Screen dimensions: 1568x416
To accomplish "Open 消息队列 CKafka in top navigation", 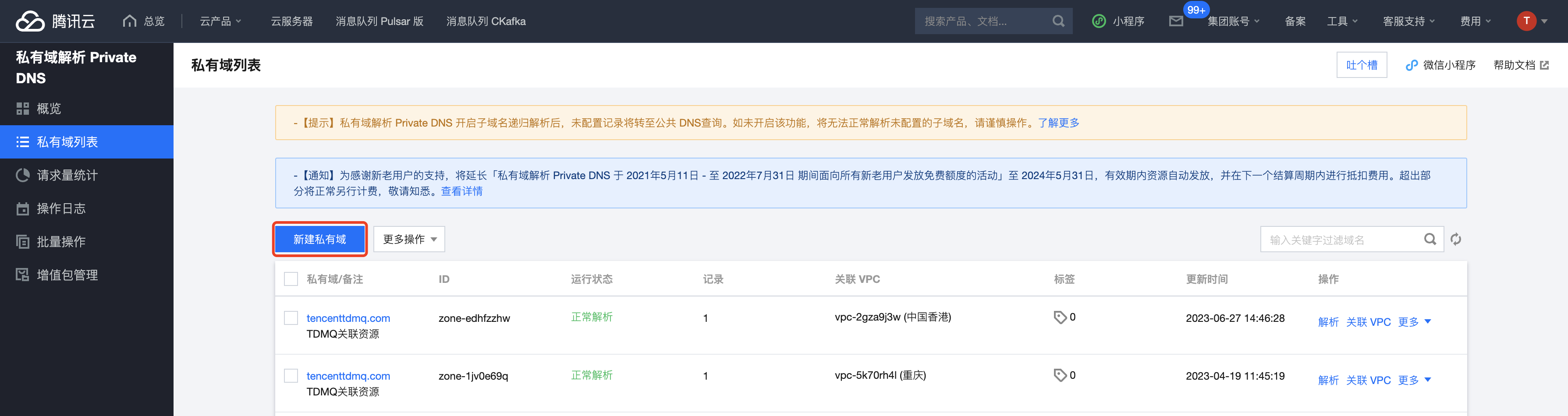I will pyautogui.click(x=486, y=21).
